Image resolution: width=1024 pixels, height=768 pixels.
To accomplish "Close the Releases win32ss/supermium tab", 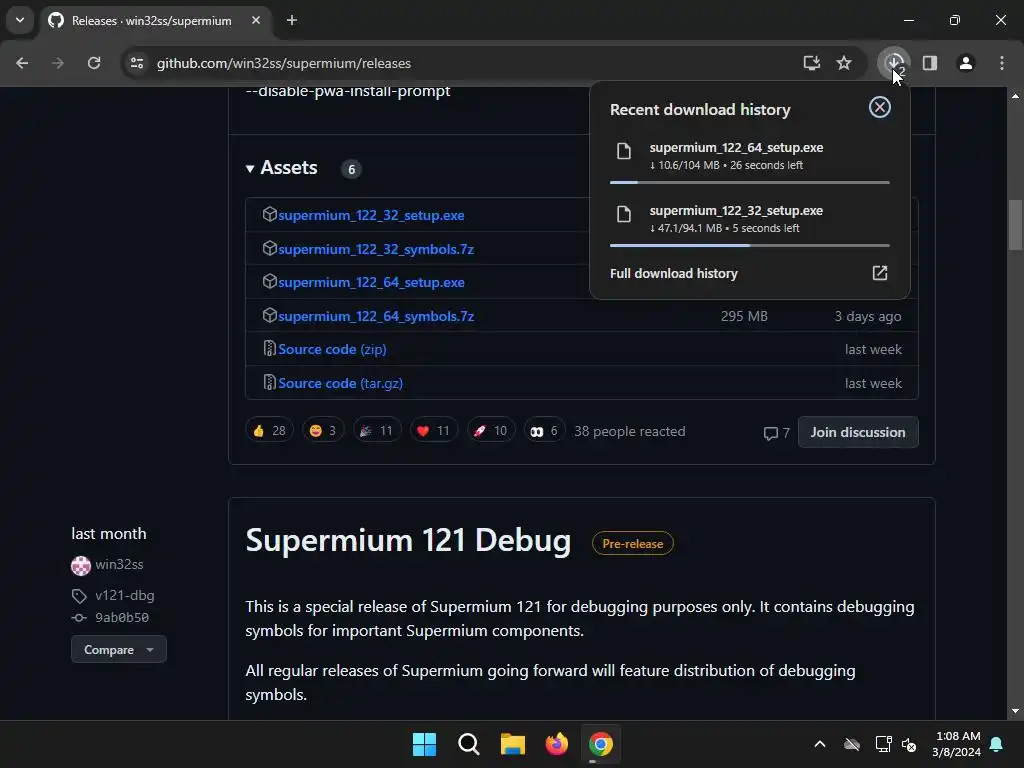I will 256,20.
